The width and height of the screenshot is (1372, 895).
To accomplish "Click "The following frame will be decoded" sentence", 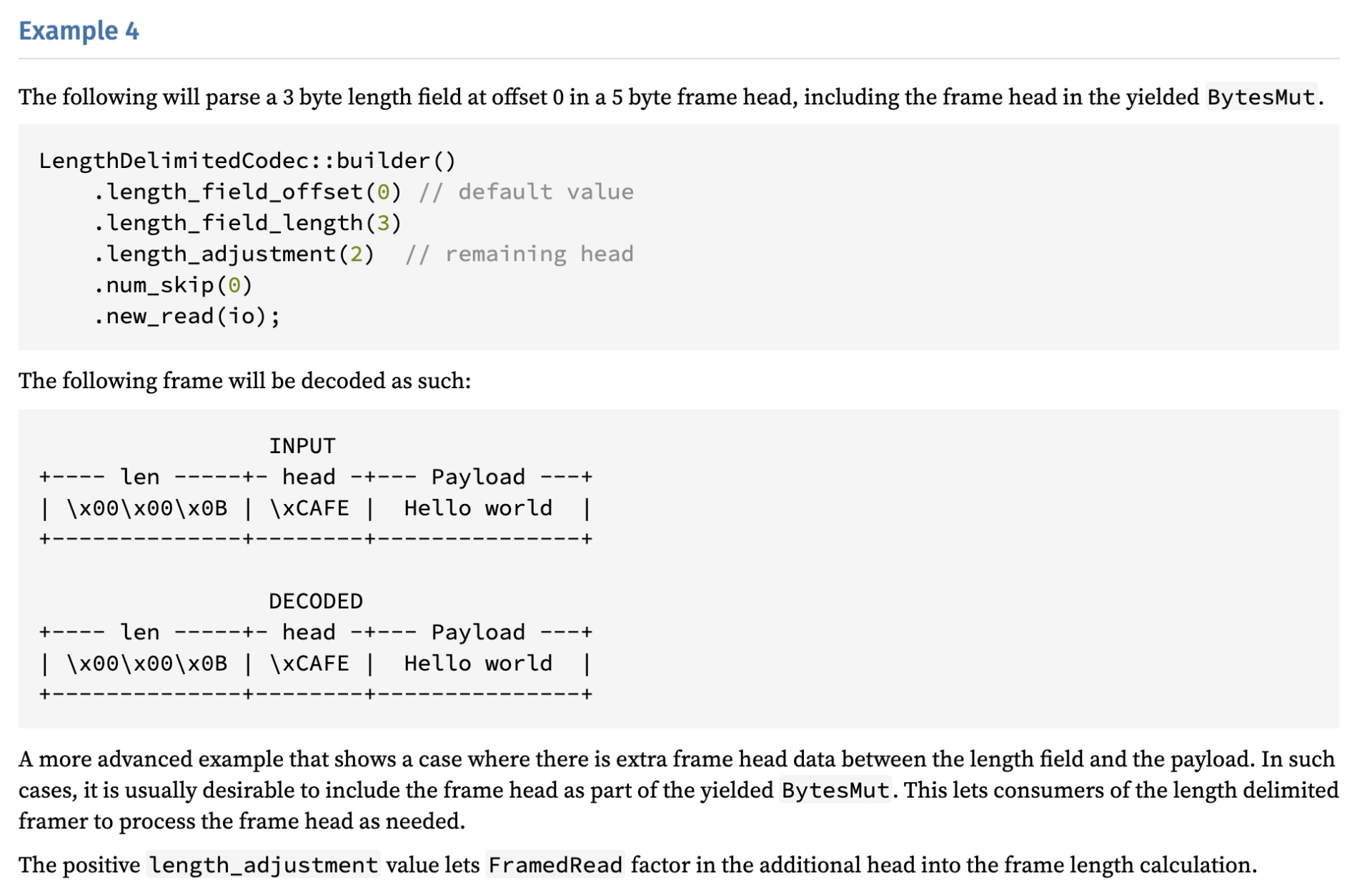I will pyautogui.click(x=244, y=380).
